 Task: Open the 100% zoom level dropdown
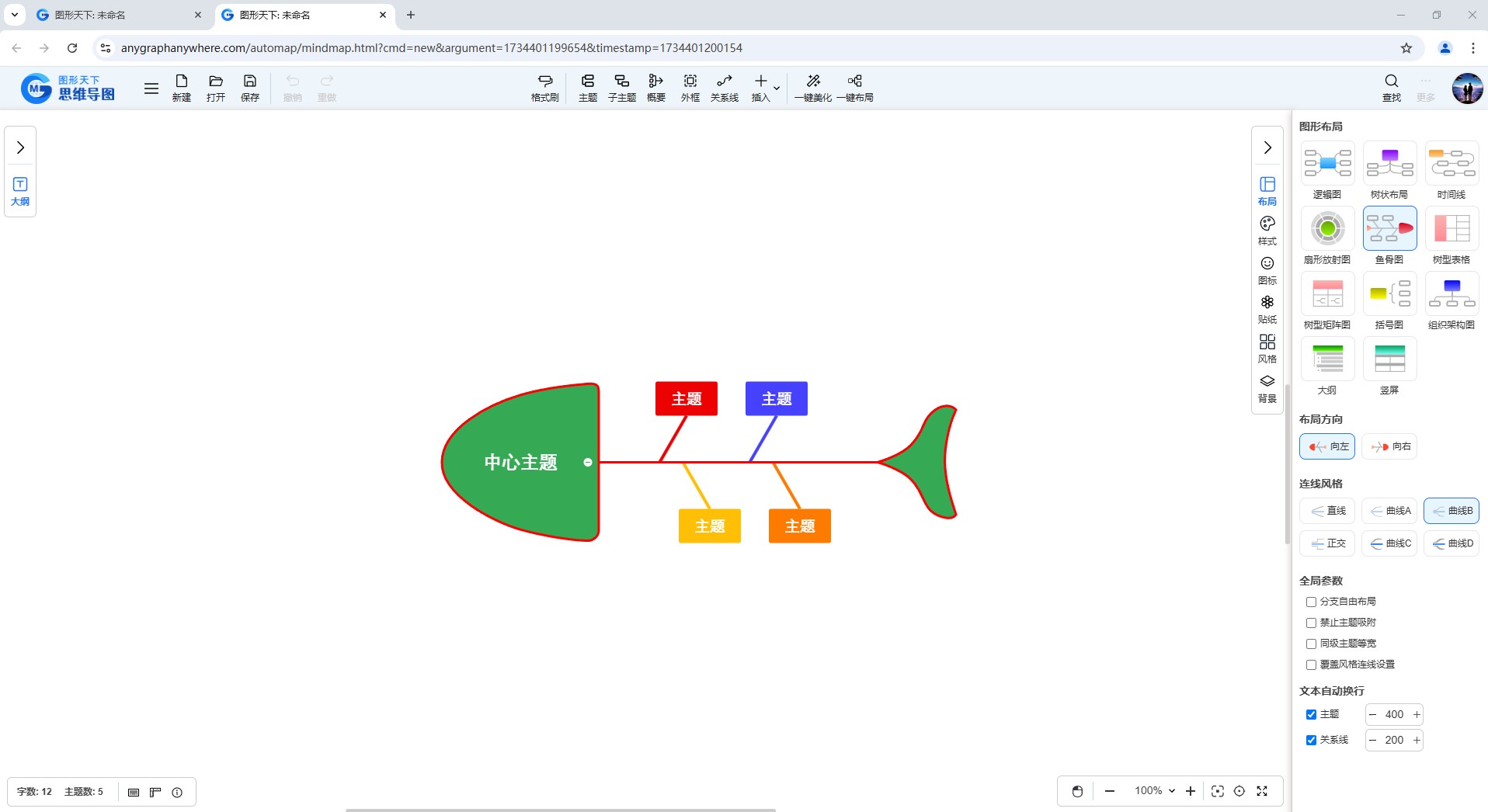click(x=1155, y=791)
